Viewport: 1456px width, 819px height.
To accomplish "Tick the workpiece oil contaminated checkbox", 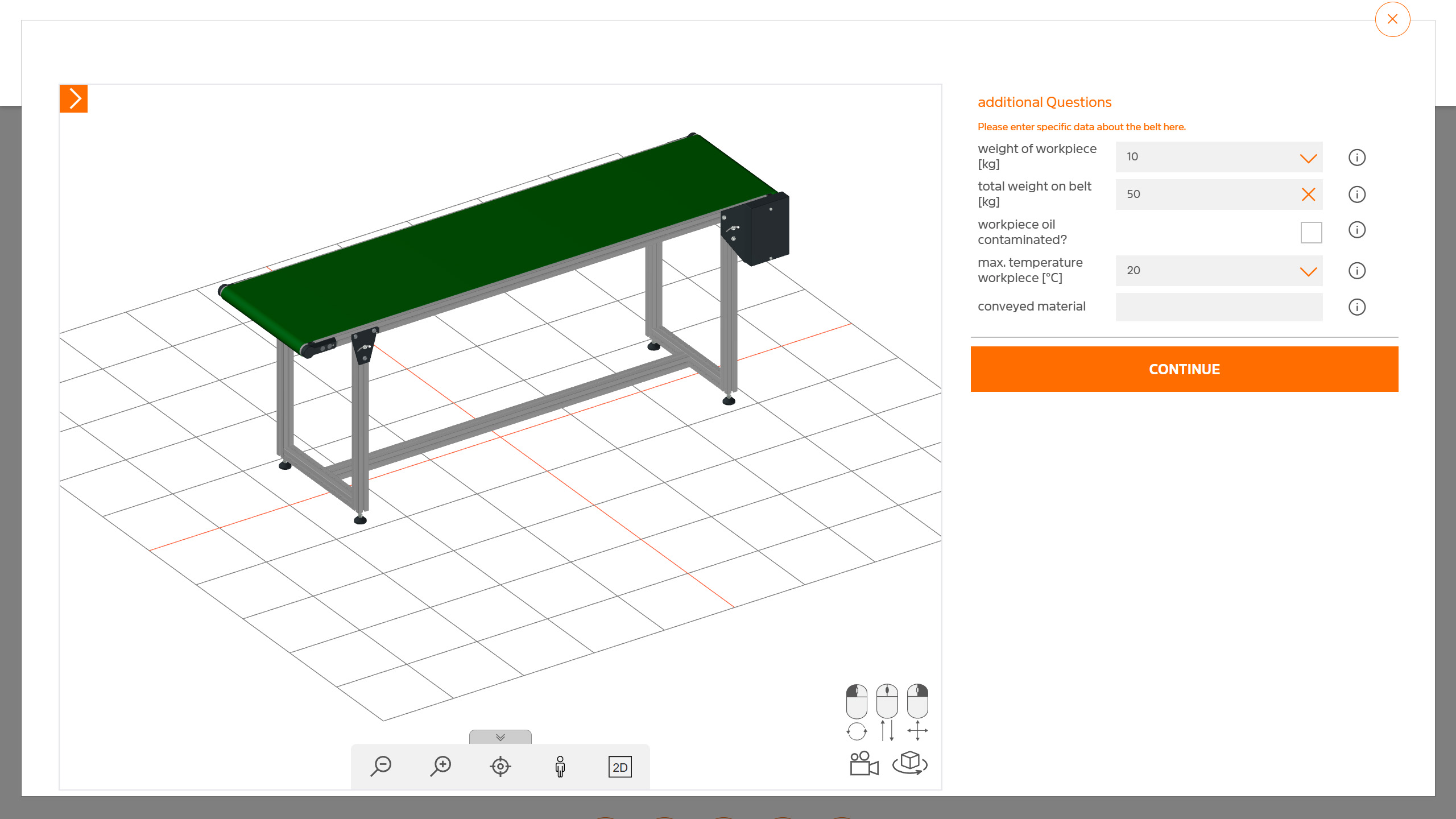I will coord(1311,232).
